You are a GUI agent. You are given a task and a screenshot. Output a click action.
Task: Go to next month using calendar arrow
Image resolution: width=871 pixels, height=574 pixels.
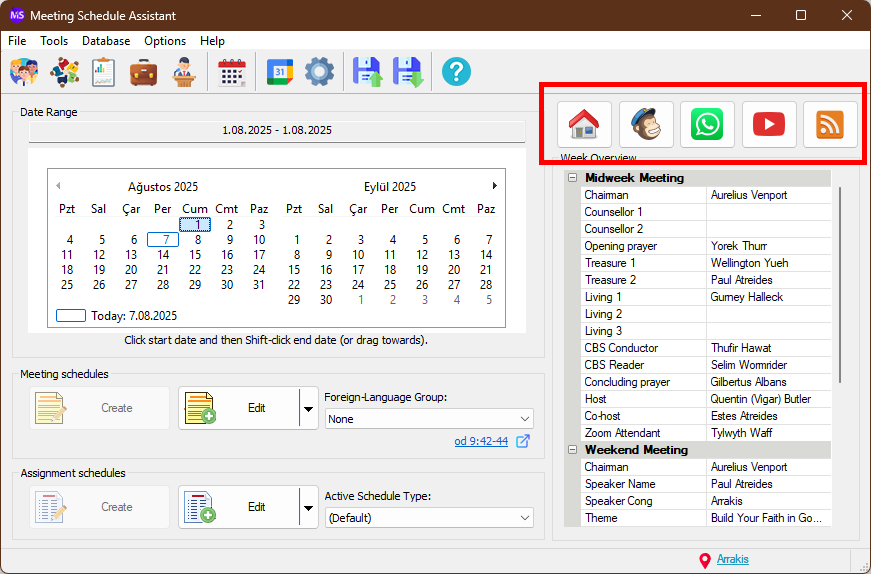pyautogui.click(x=494, y=186)
